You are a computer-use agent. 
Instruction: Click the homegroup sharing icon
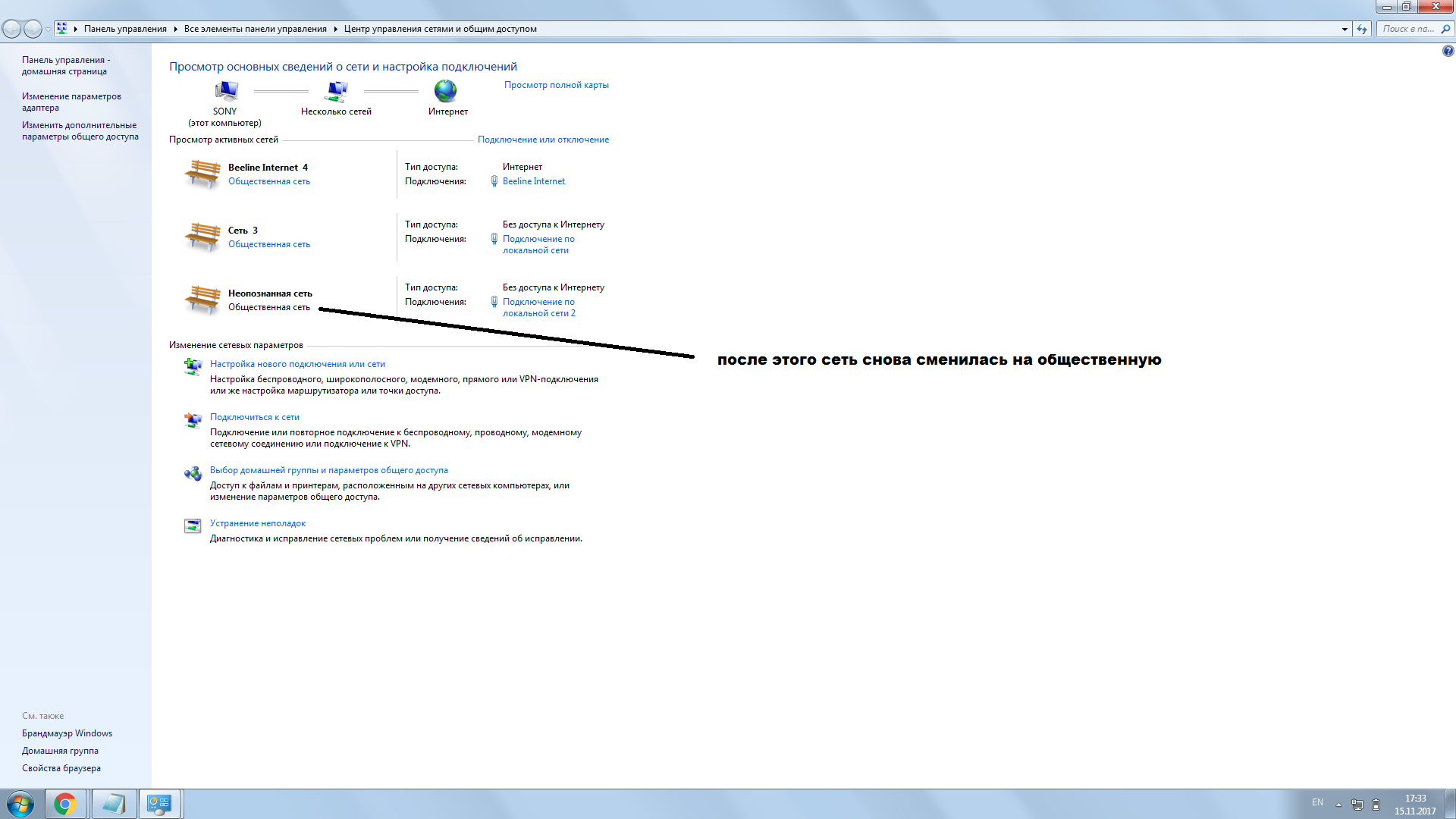click(192, 473)
